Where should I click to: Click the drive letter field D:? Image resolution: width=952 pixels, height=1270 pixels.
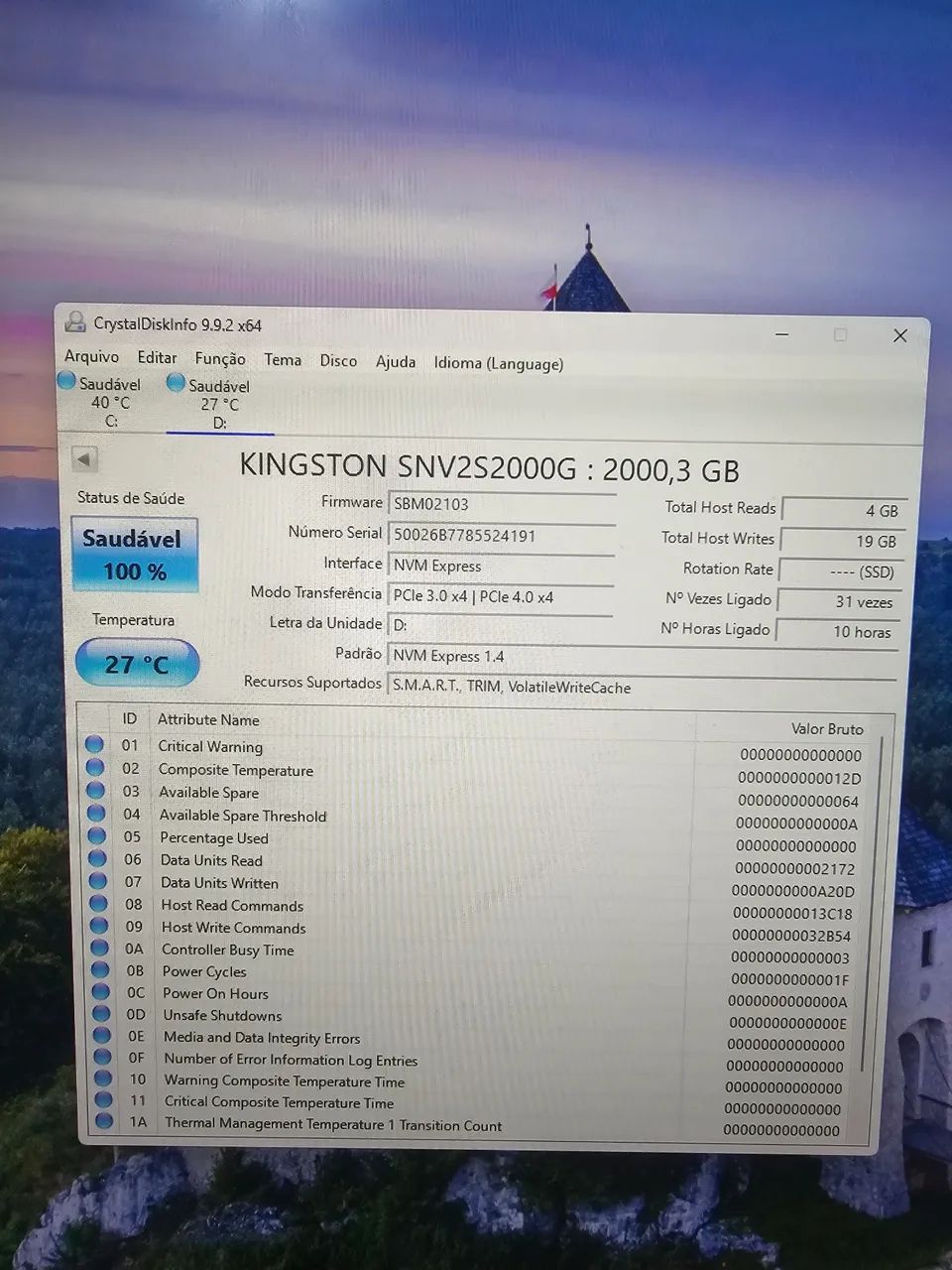coord(499,625)
